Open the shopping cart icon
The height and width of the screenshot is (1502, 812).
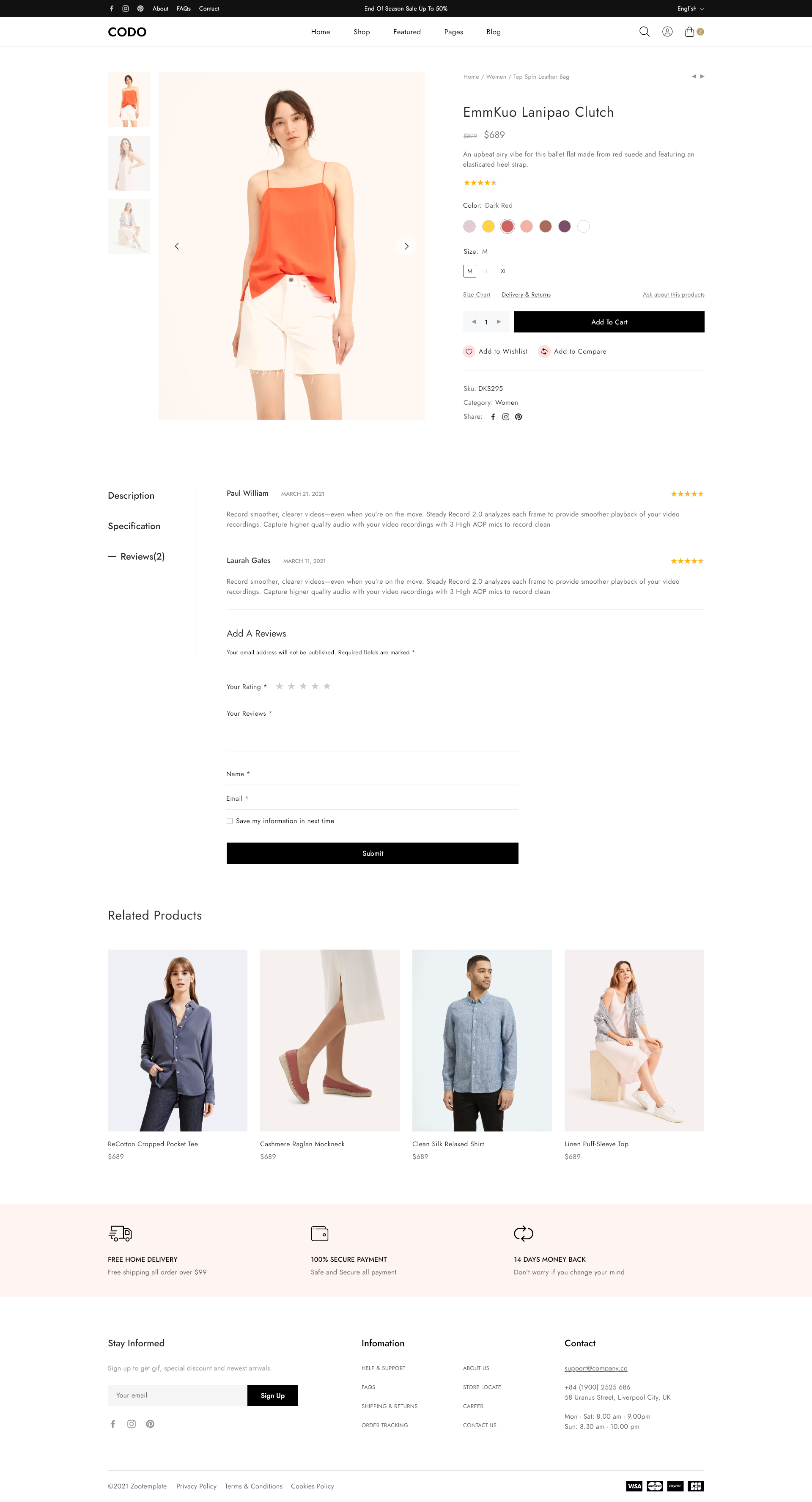pyautogui.click(x=690, y=31)
